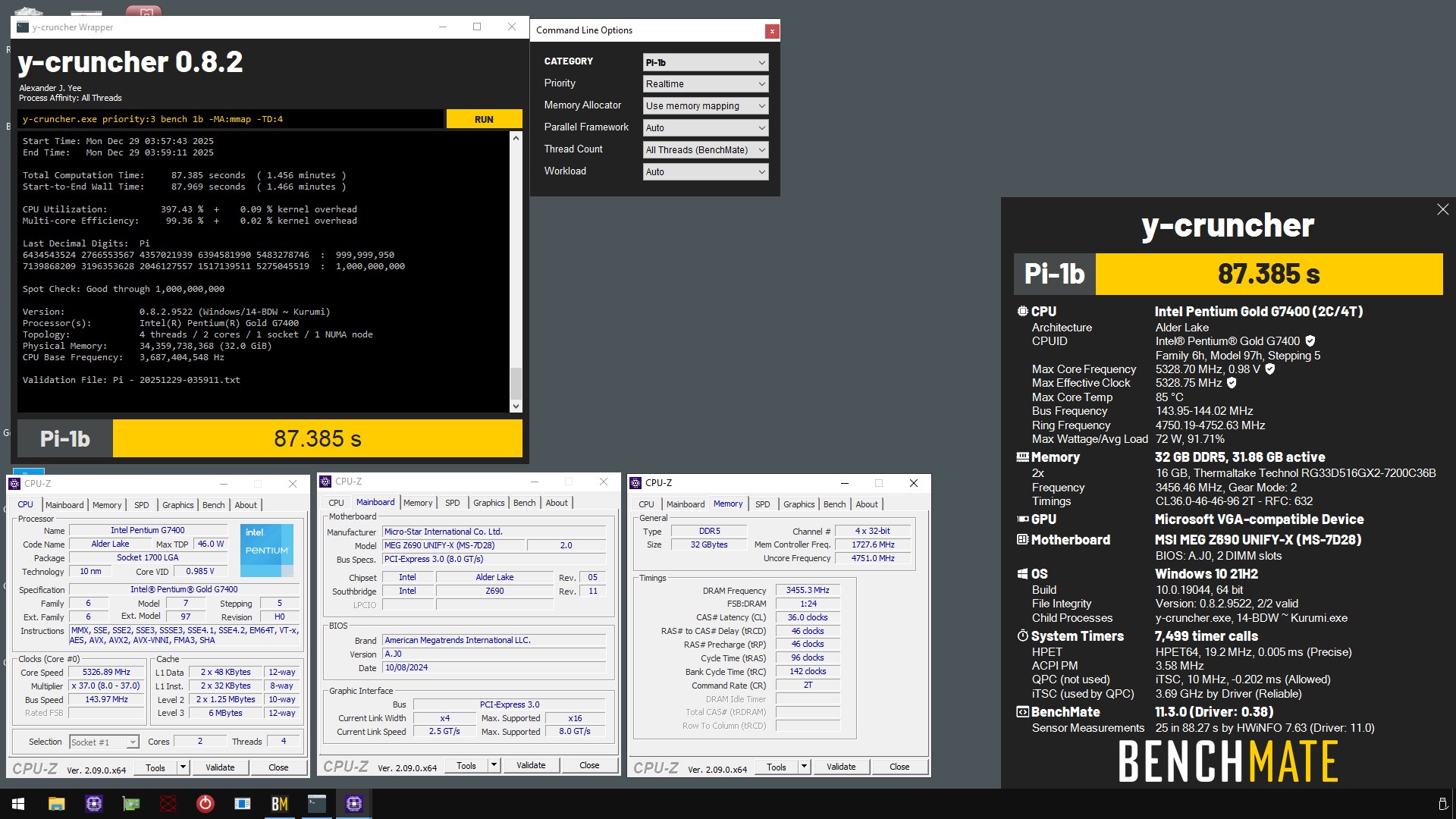Expand Tools arrow in Mainboard window
This screenshot has height=819, width=1456.
click(494, 766)
